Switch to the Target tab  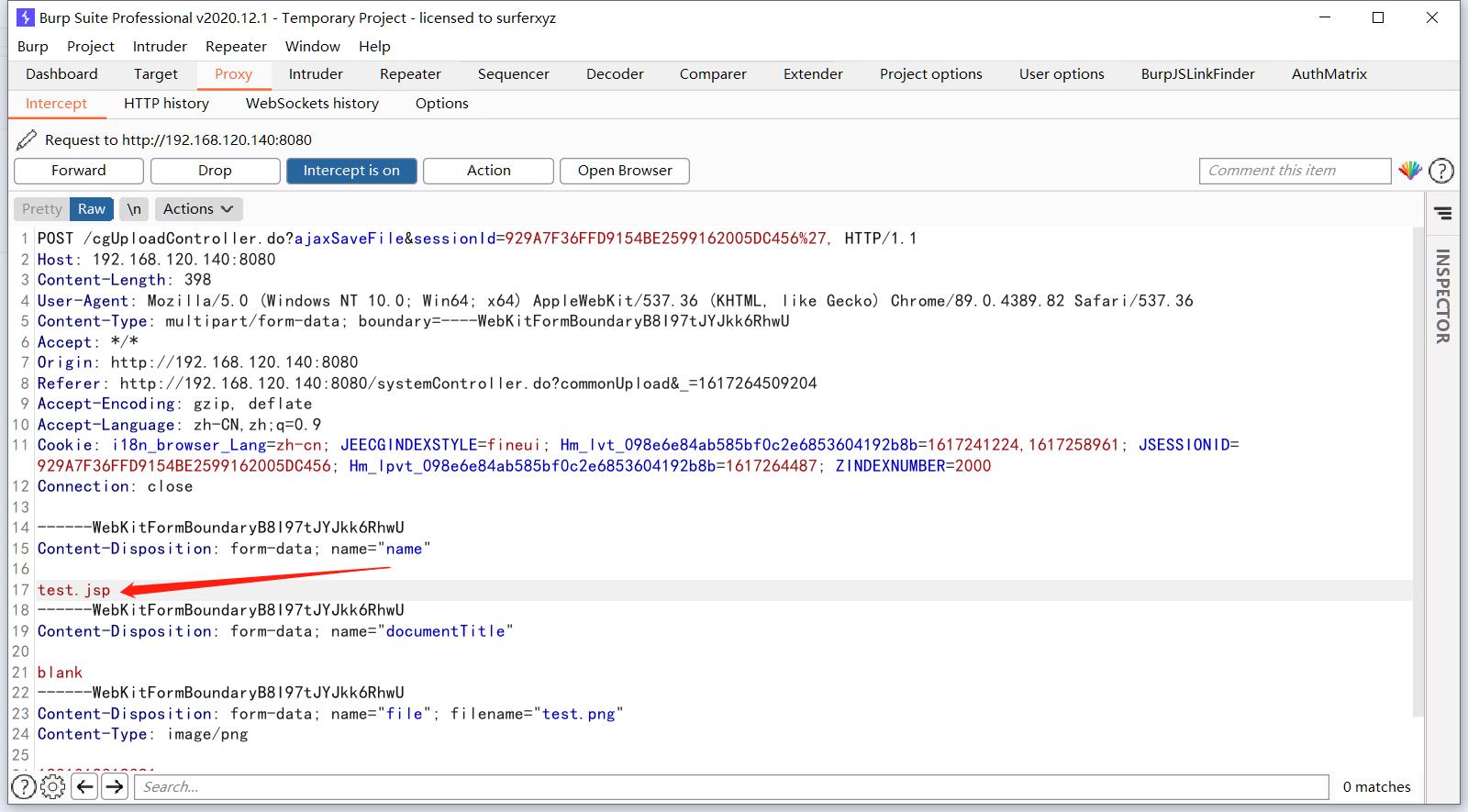(156, 74)
